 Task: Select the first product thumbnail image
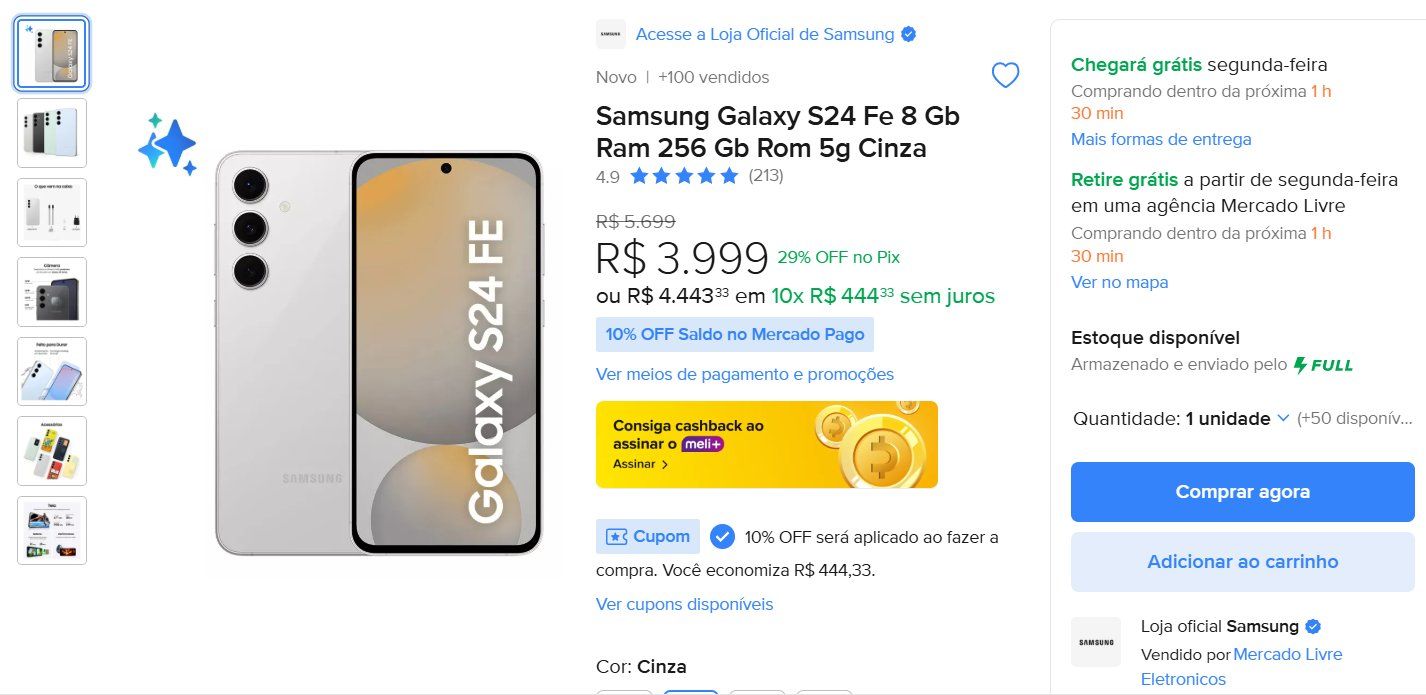tap(52, 53)
